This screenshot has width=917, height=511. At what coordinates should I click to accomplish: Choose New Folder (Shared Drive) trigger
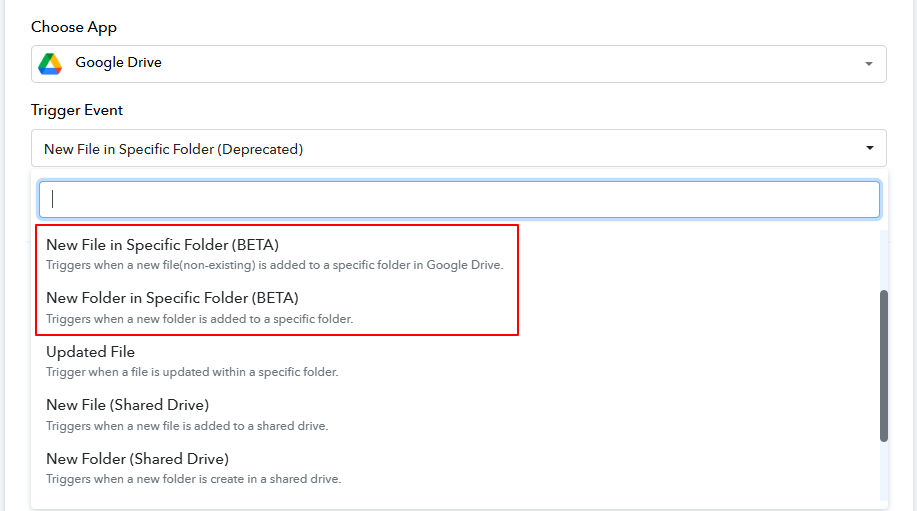137,459
